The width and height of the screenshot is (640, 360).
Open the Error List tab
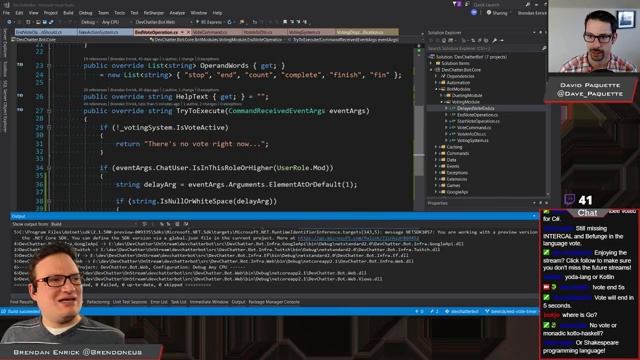point(159,302)
